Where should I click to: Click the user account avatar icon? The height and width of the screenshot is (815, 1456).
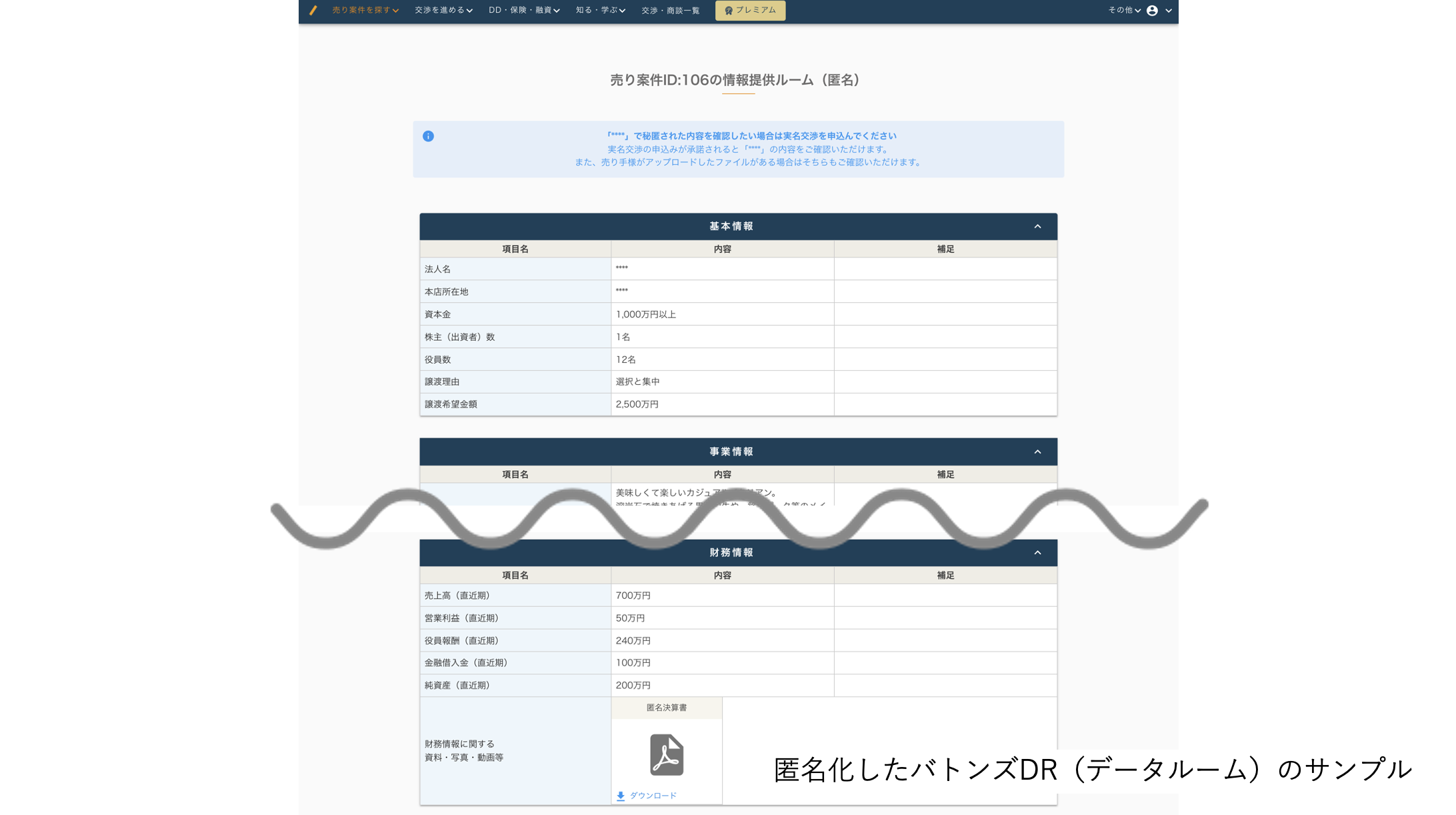(1152, 10)
